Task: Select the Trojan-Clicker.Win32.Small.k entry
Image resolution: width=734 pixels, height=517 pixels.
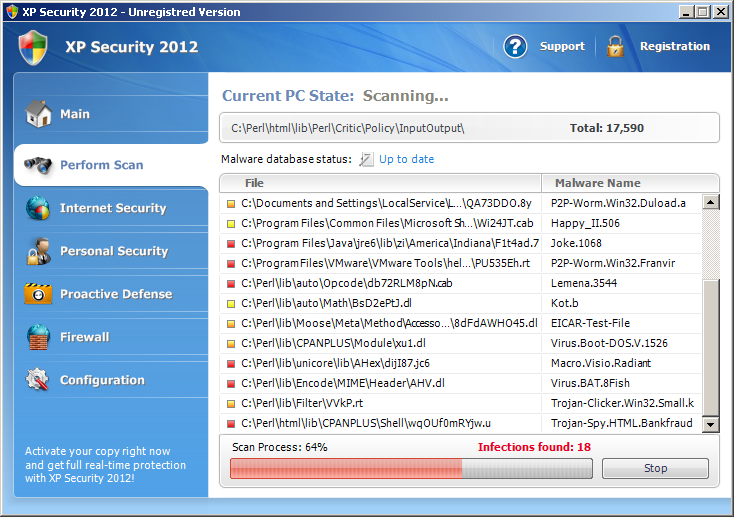Action: 622,403
